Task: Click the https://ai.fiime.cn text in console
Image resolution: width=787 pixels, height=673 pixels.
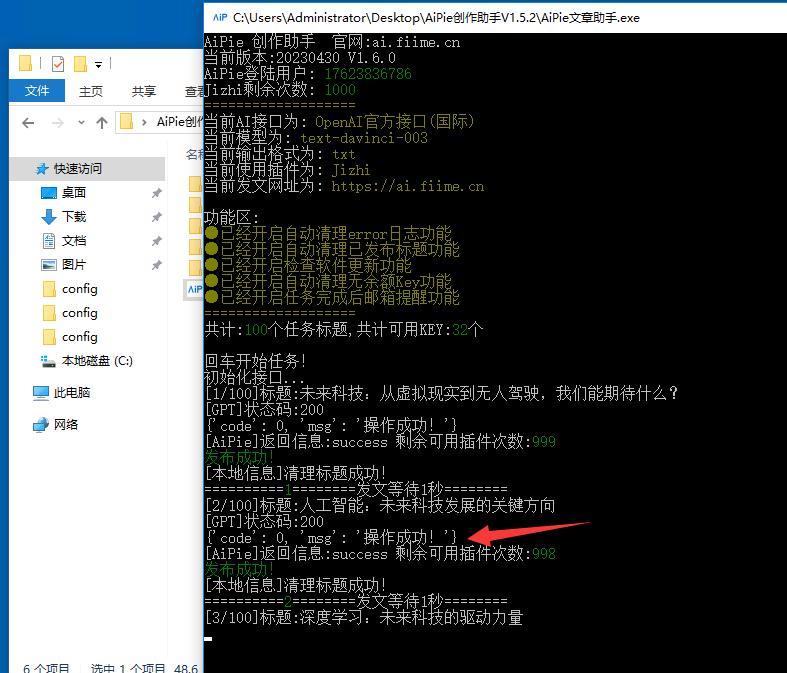Action: click(x=408, y=187)
